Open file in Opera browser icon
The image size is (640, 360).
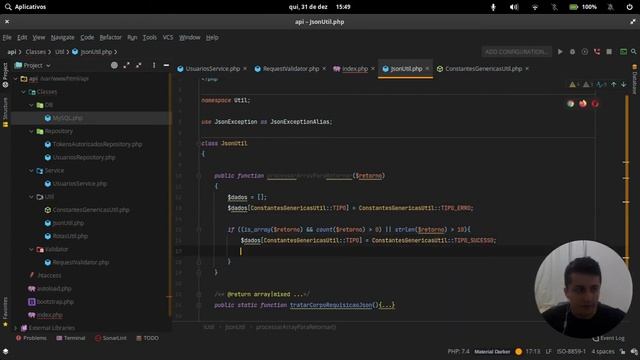click(595, 104)
